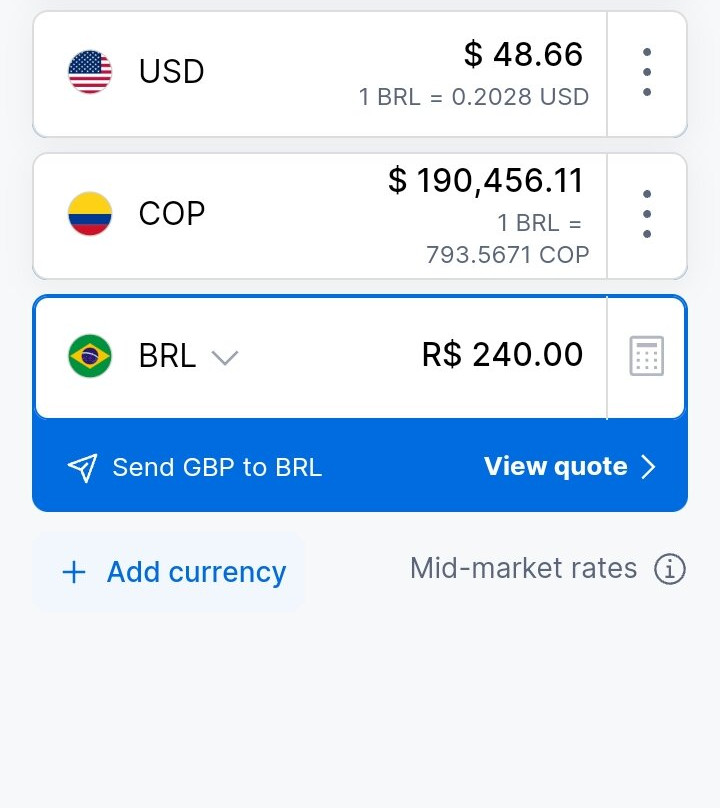Click the paper plane send icon
The image size is (720, 808).
(x=82, y=467)
